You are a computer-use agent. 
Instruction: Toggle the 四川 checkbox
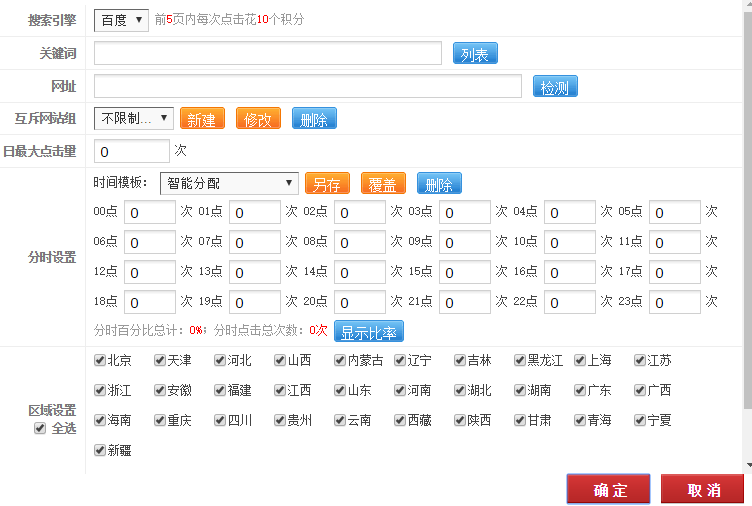point(220,421)
